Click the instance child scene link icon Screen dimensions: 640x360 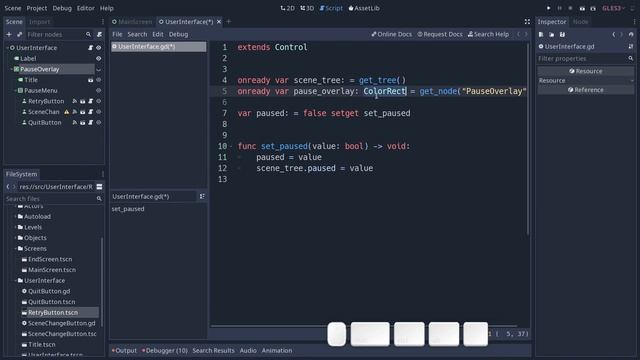19,35
